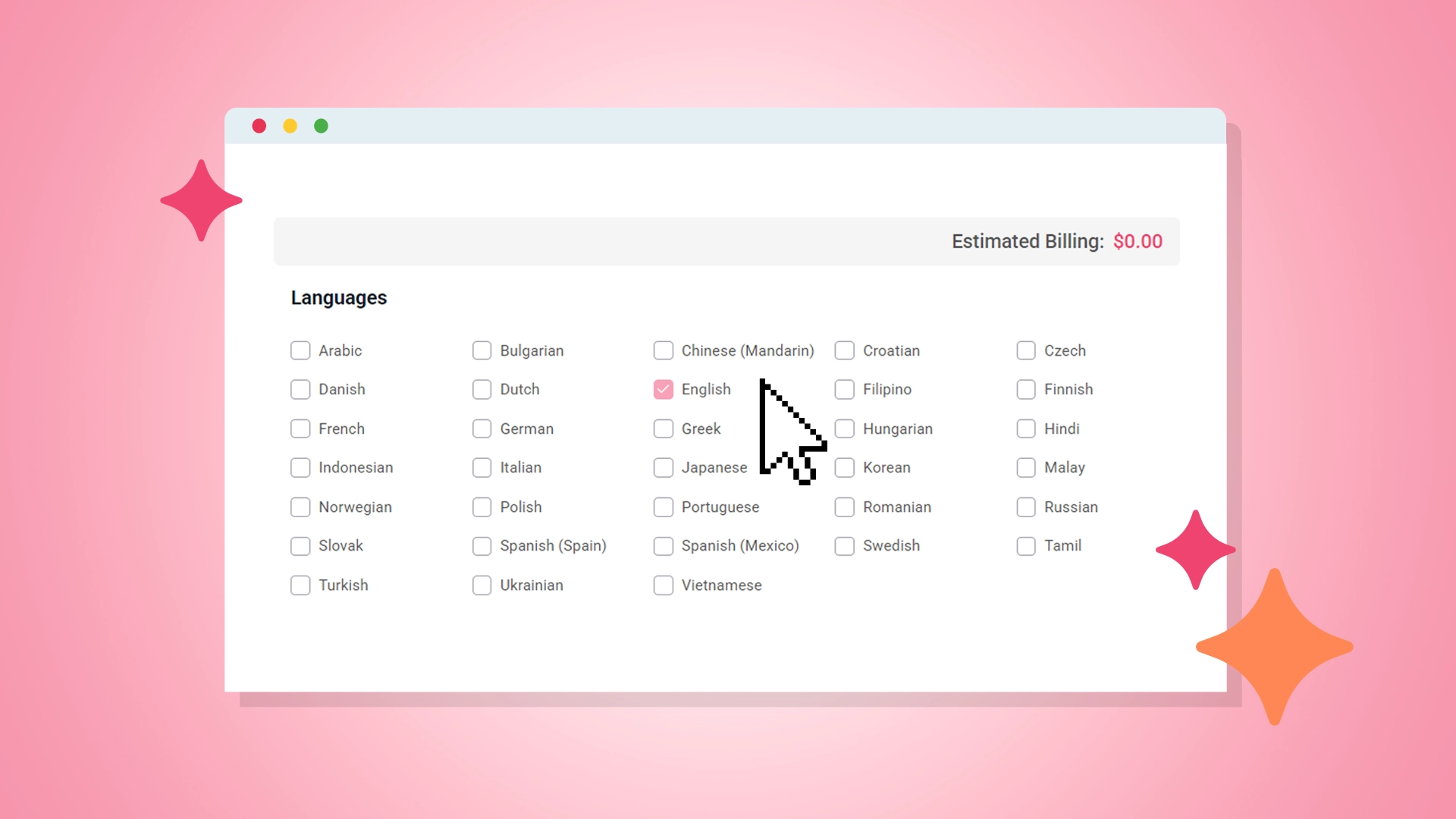Click the Korean language label
1456x819 pixels.
click(x=886, y=467)
